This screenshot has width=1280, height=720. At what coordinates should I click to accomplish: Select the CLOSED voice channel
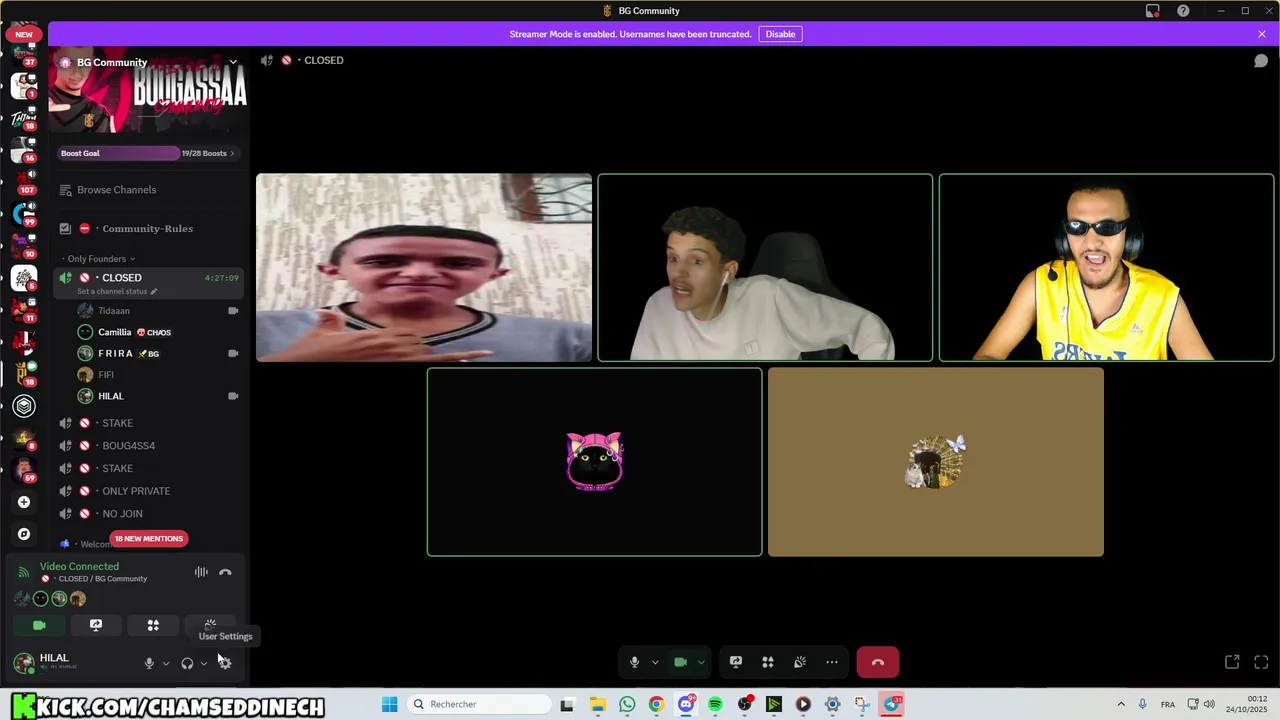[149, 283]
